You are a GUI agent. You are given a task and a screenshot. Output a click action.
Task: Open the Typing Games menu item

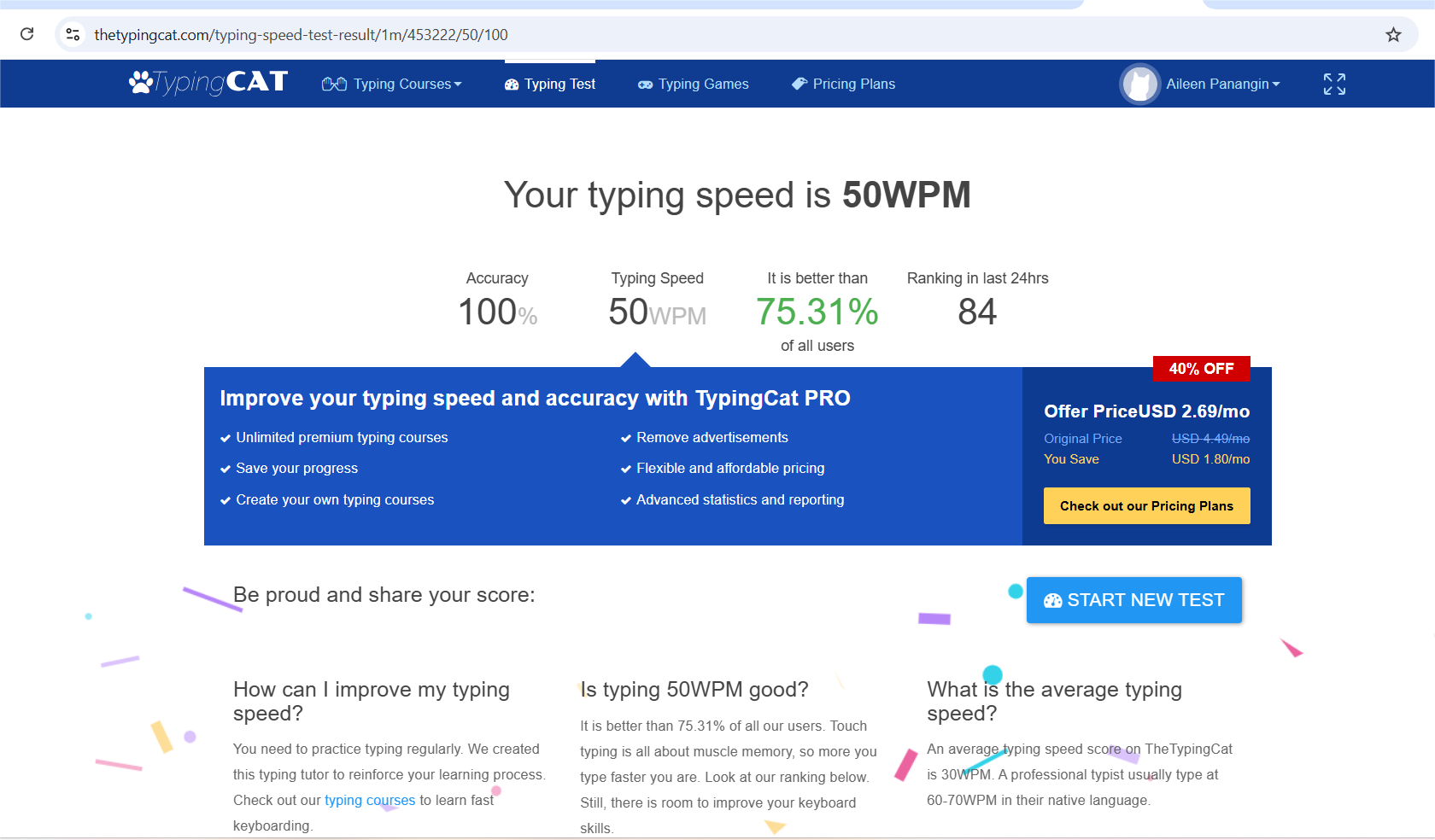click(x=694, y=84)
